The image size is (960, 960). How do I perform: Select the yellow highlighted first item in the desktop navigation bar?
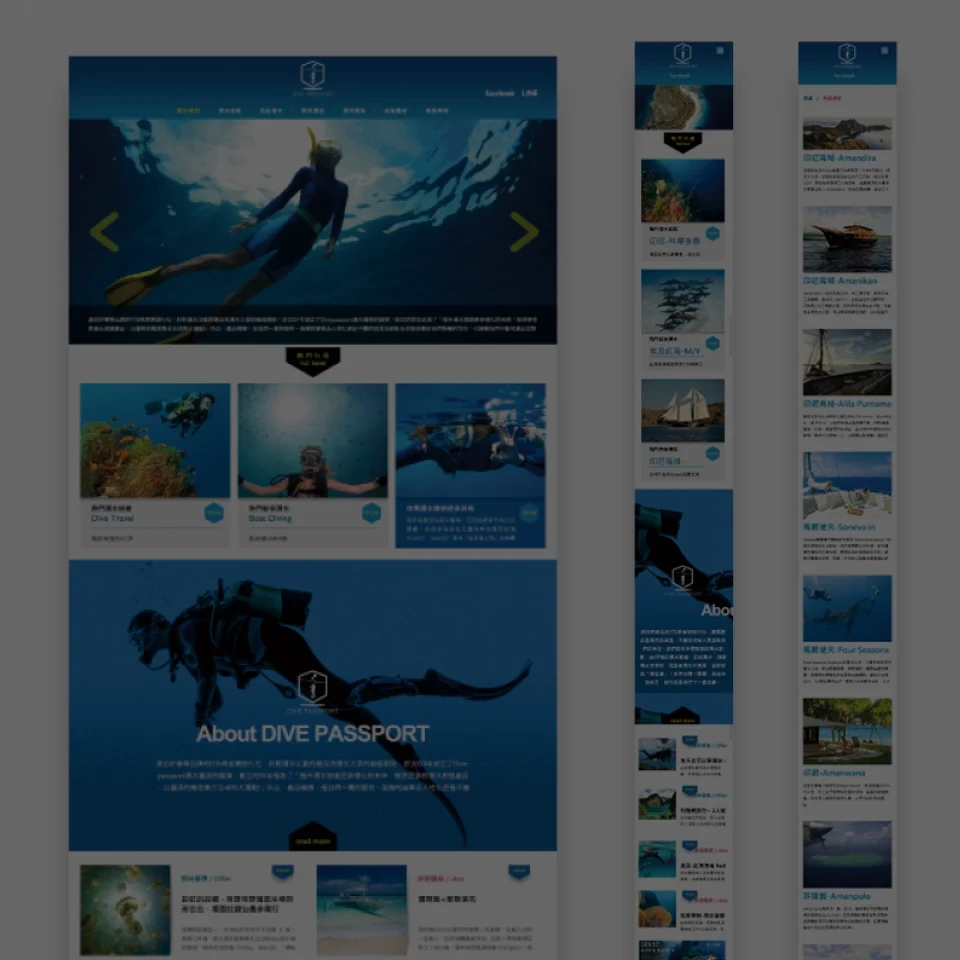(x=188, y=111)
